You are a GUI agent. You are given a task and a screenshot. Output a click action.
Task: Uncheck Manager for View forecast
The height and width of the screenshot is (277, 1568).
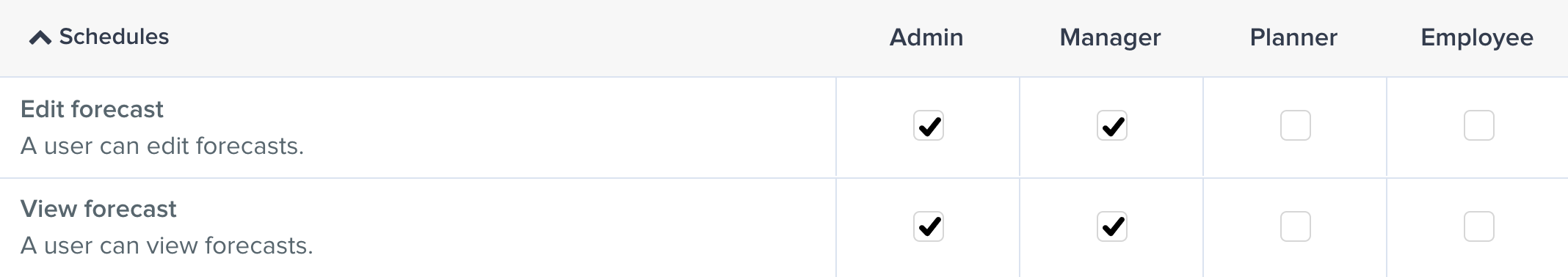(1111, 226)
